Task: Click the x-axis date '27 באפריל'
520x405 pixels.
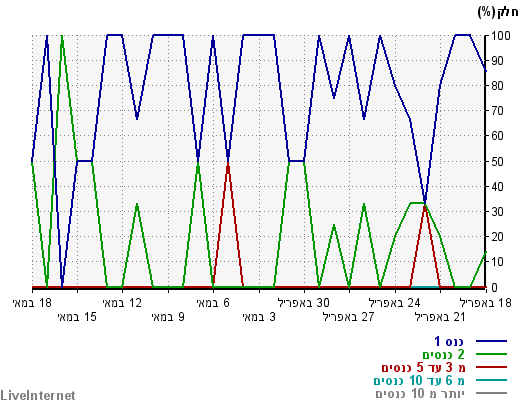Action: (x=349, y=316)
